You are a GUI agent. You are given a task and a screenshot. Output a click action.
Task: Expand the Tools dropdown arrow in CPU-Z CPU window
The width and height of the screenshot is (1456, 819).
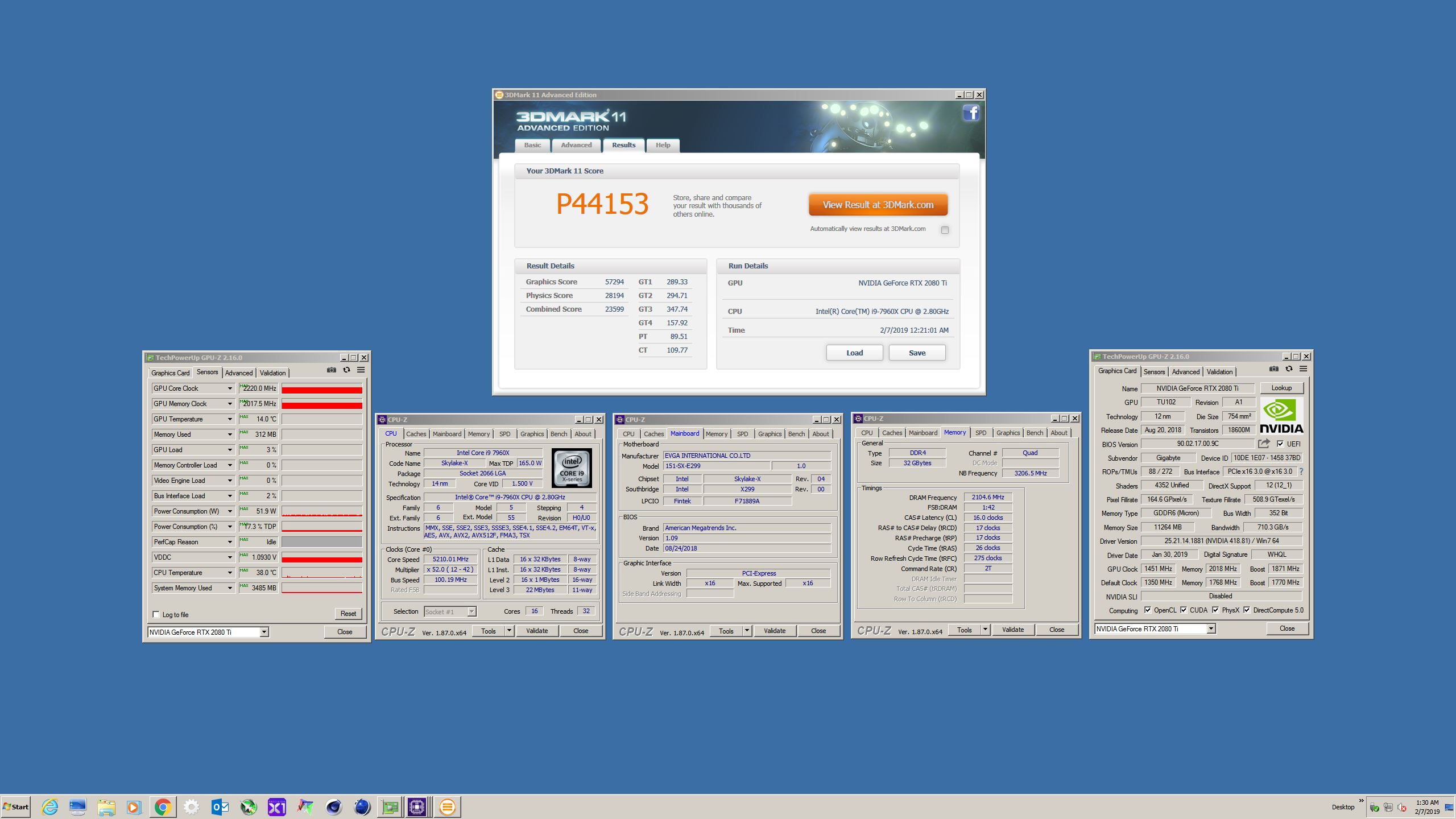click(x=509, y=631)
